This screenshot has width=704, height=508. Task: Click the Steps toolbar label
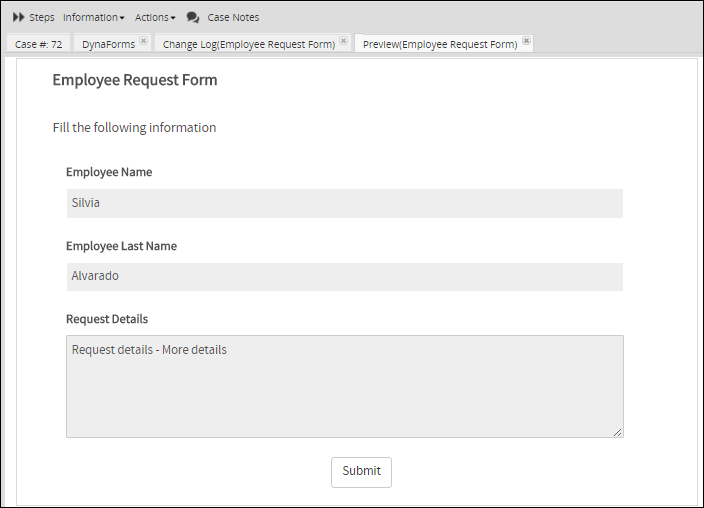pyautogui.click(x=42, y=17)
